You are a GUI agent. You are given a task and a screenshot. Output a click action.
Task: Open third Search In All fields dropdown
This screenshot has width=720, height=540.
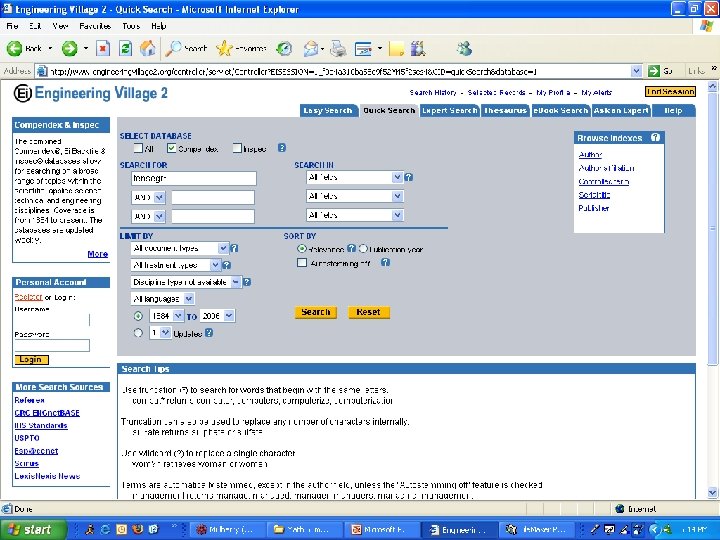[354, 215]
